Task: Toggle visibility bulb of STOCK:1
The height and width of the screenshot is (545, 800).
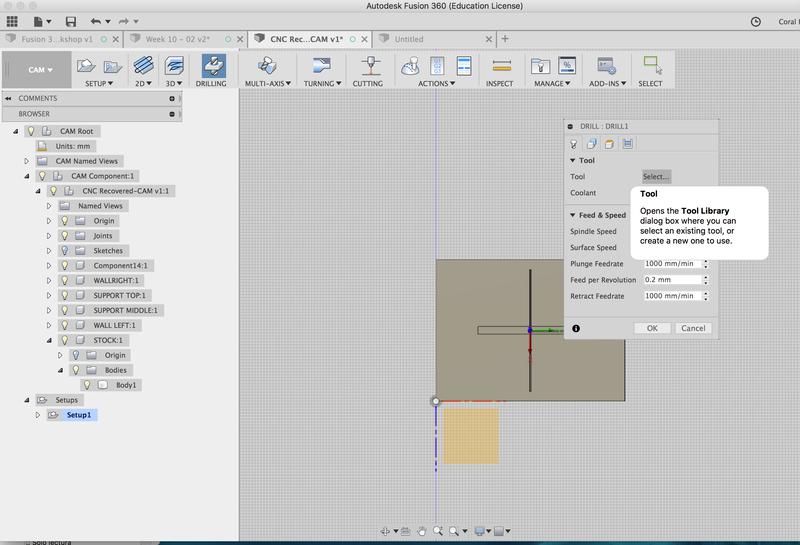Action: 65,340
